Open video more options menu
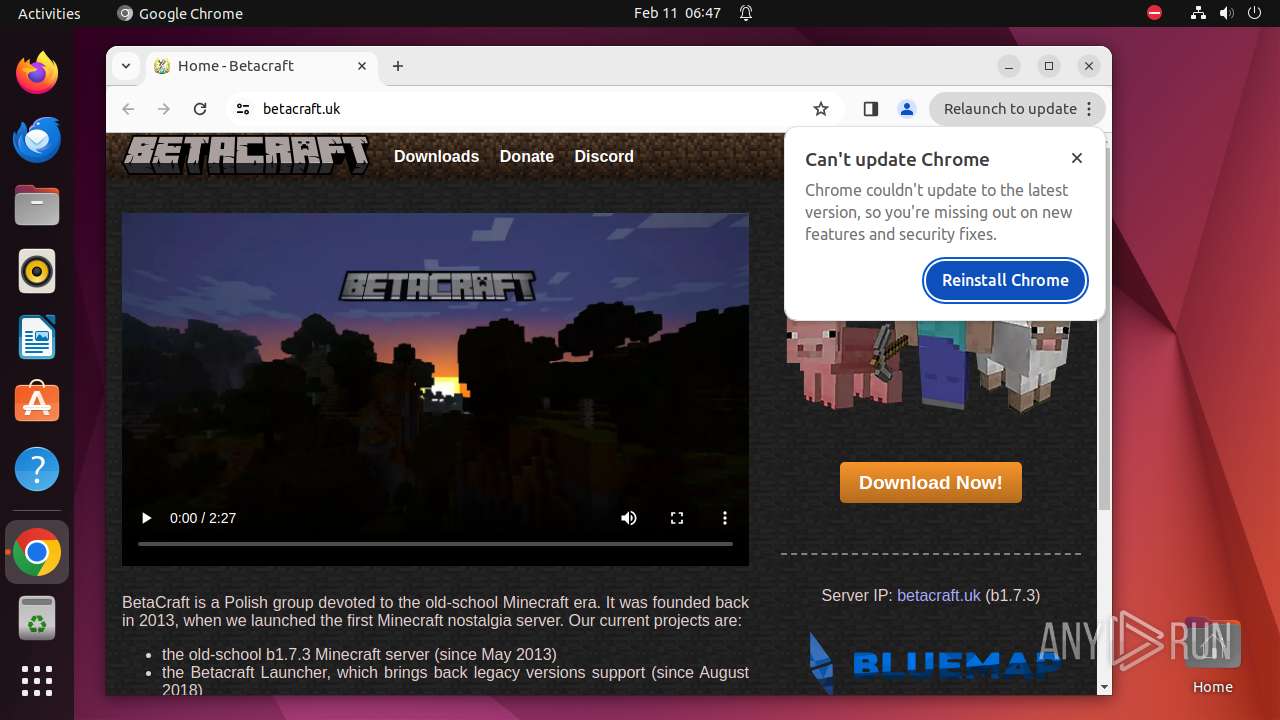 coord(725,518)
